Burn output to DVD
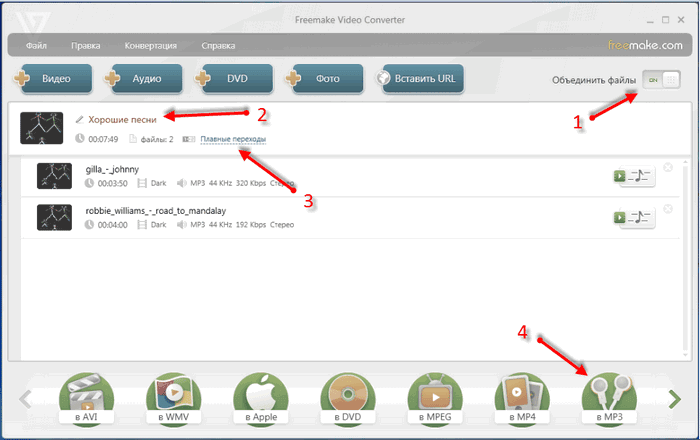700x440 pixels. (348, 398)
